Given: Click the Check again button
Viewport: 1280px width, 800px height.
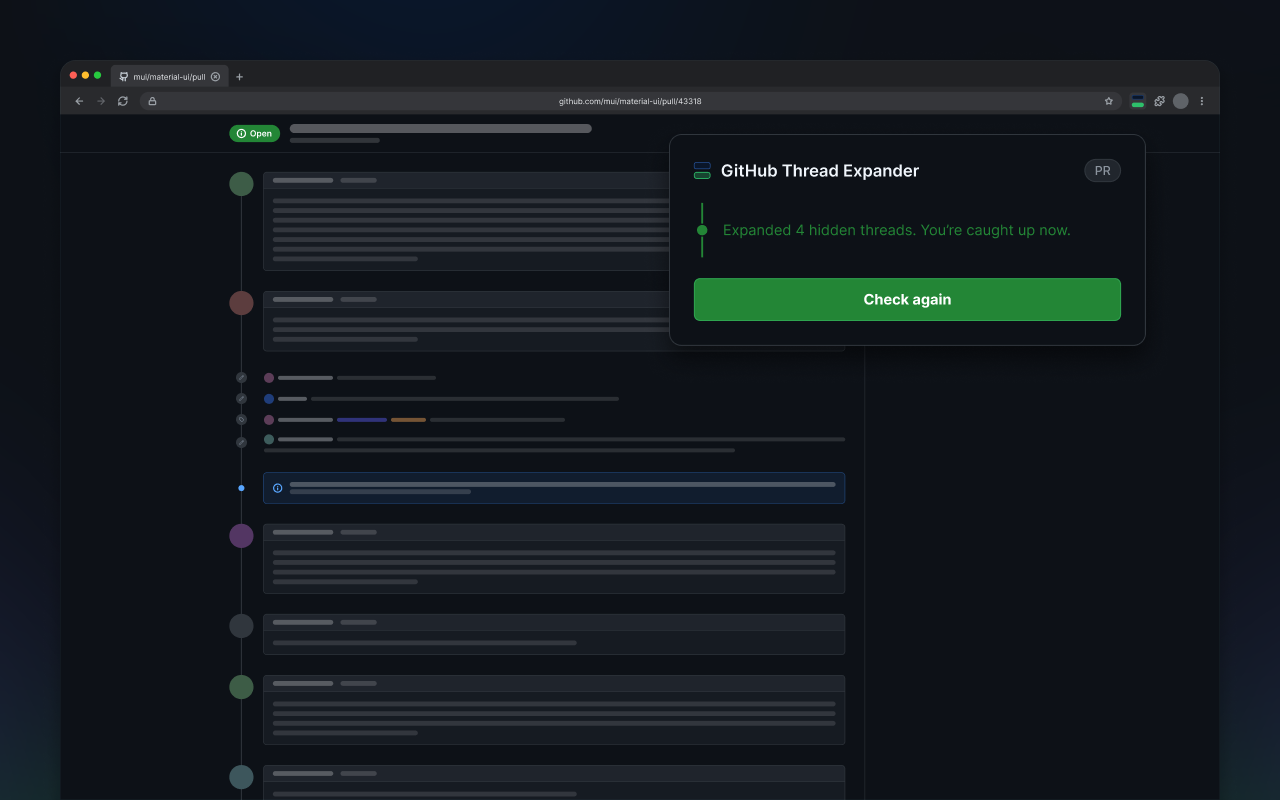Looking at the screenshot, I should [907, 300].
